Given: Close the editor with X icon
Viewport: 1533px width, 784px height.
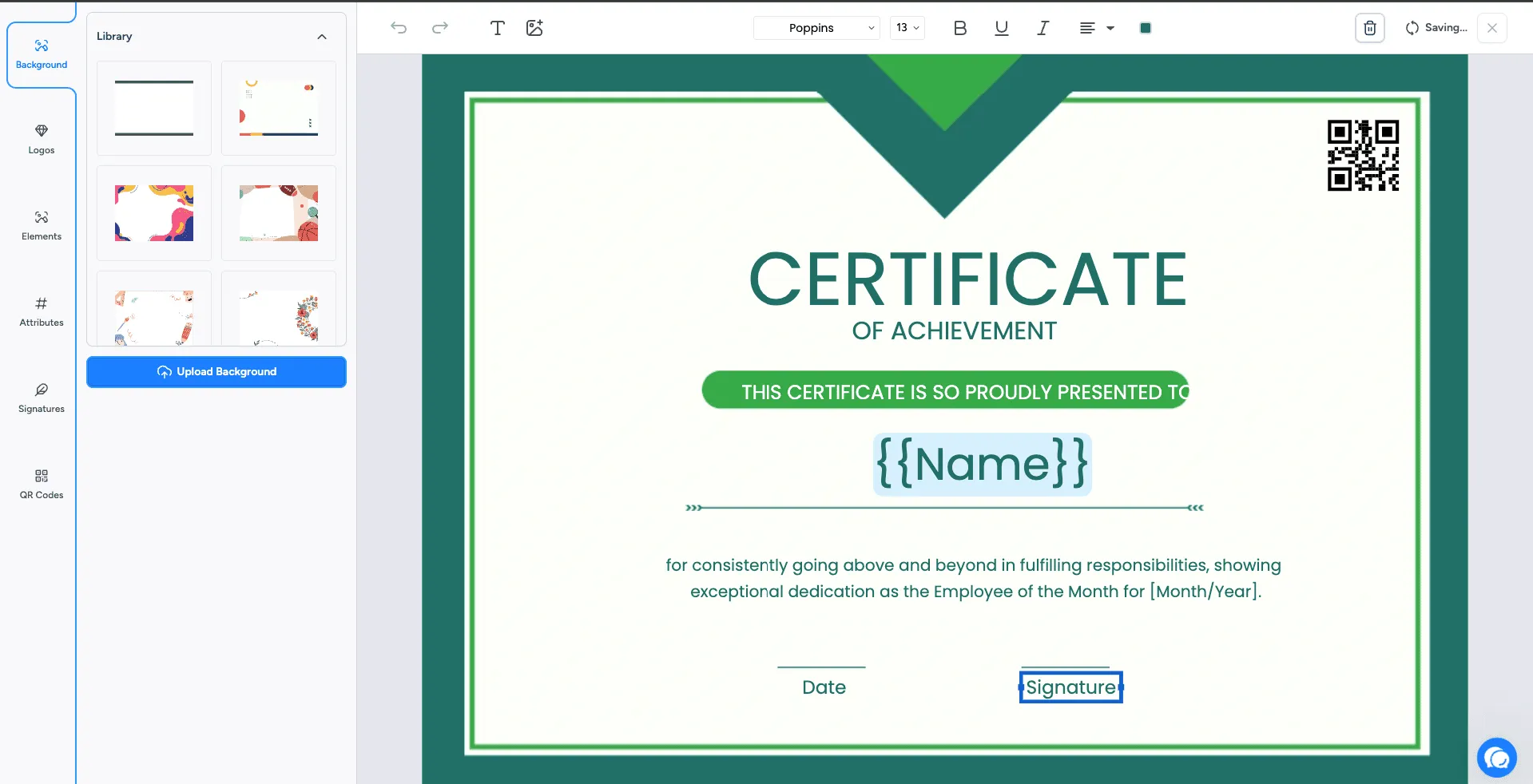Looking at the screenshot, I should 1491,28.
